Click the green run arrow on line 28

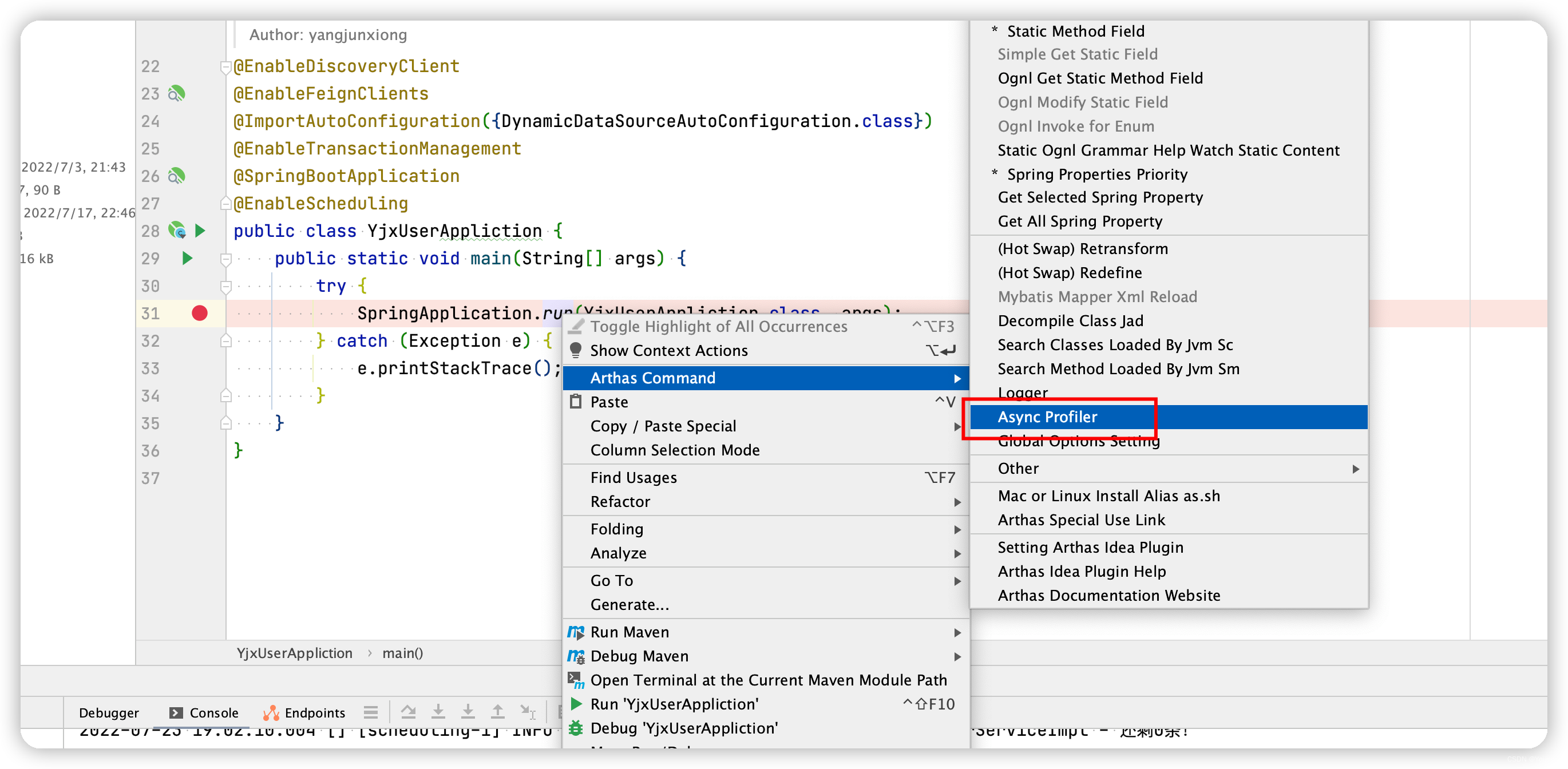(x=200, y=231)
